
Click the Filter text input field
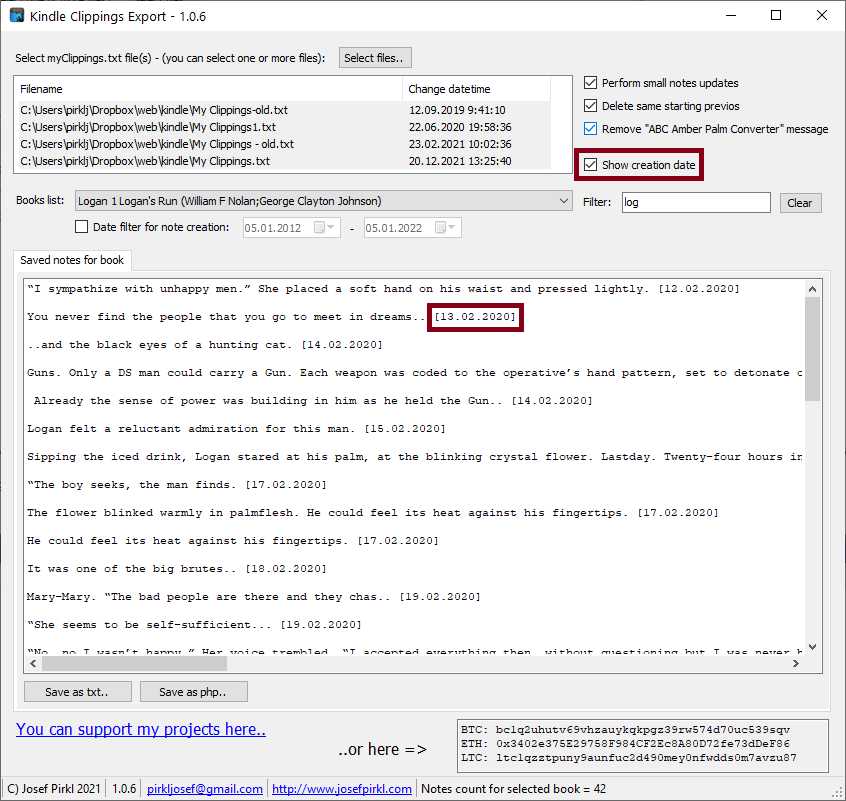696,202
